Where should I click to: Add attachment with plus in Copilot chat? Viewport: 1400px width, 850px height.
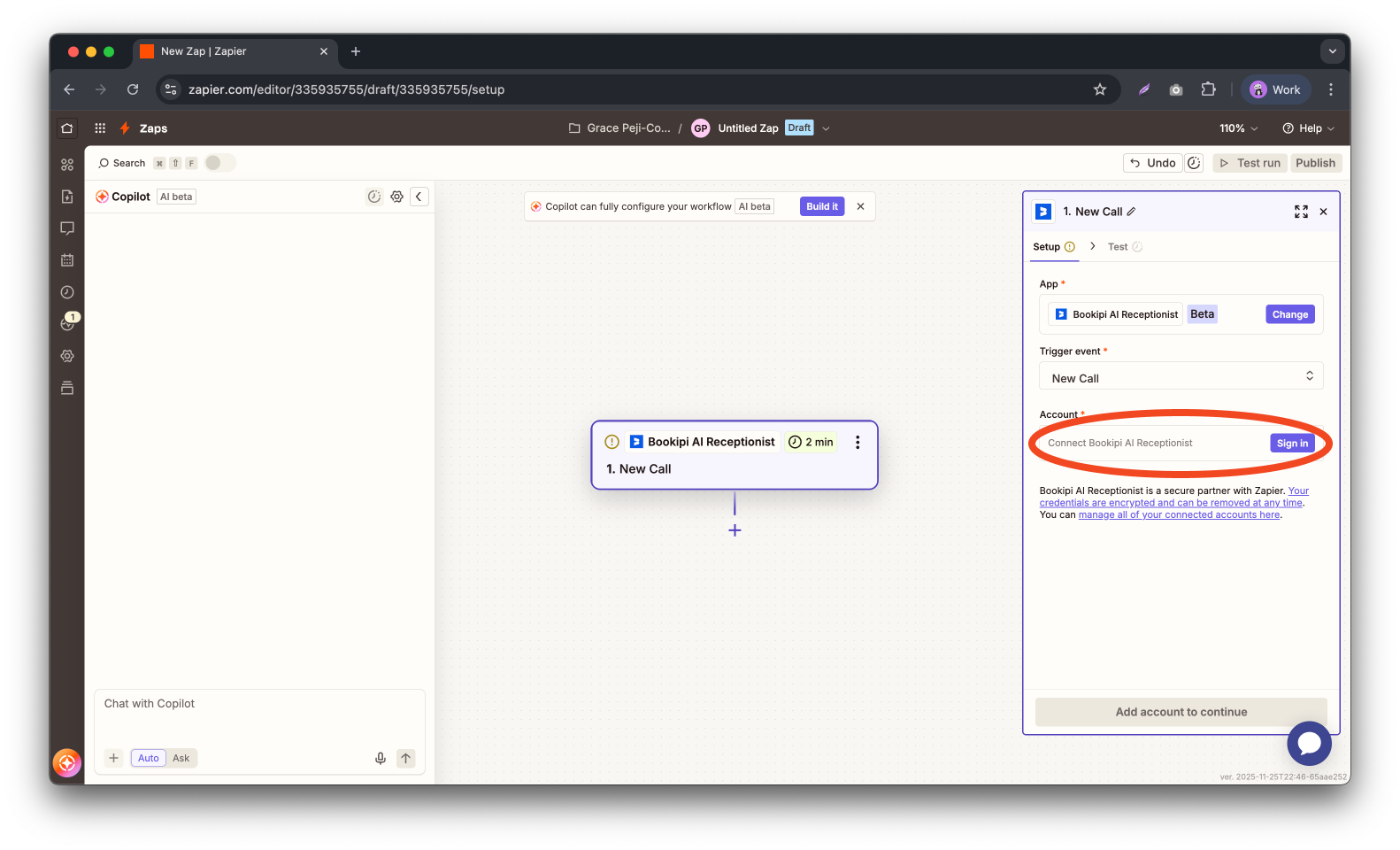pos(113,758)
